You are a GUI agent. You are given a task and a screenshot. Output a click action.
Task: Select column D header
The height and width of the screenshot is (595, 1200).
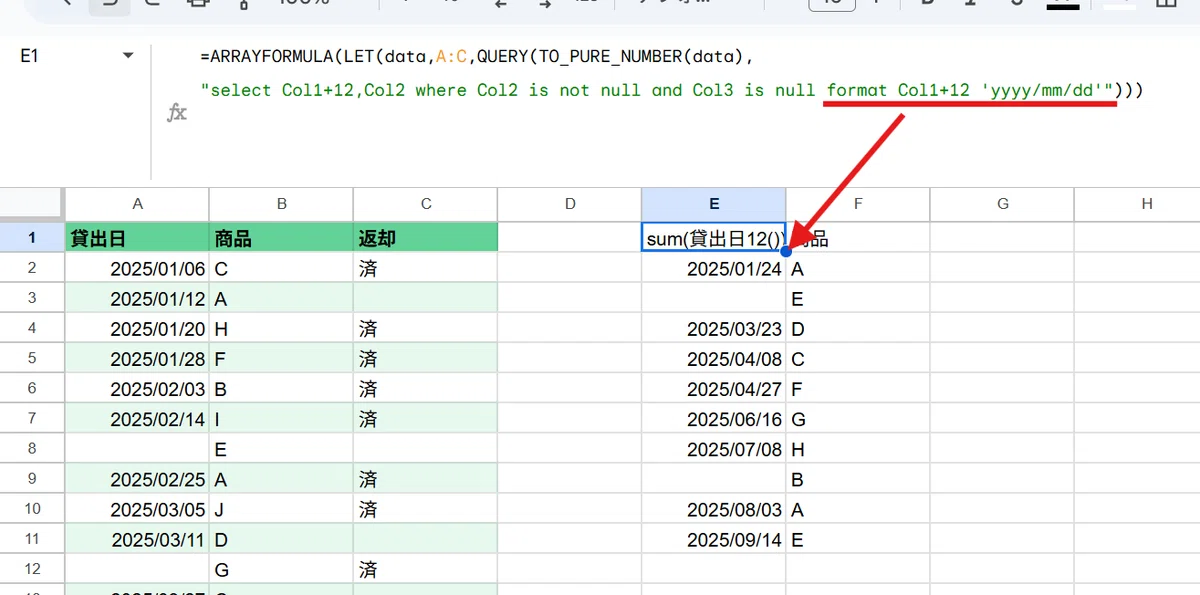point(570,204)
